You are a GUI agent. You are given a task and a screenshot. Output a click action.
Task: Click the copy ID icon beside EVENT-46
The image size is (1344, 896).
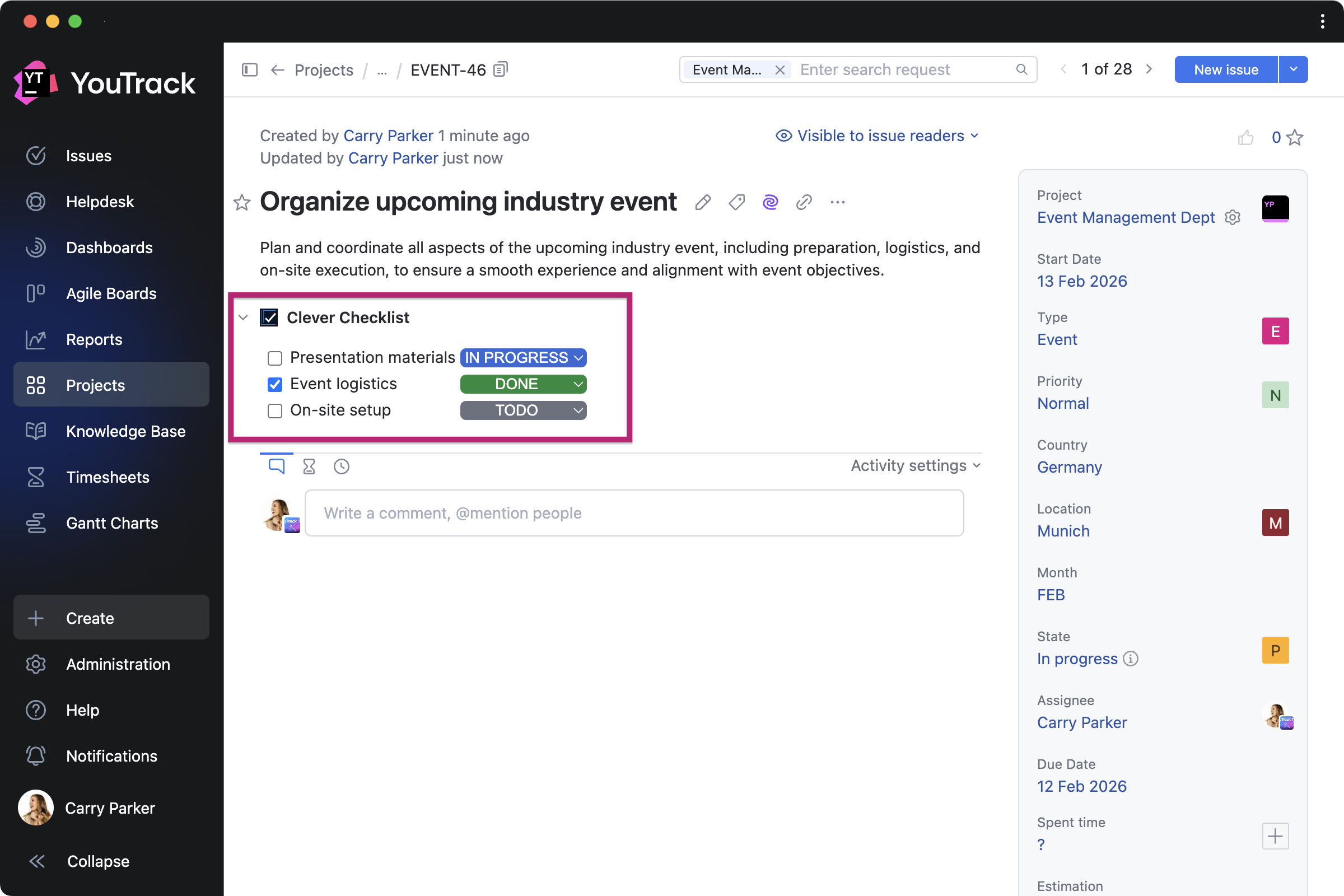click(501, 69)
